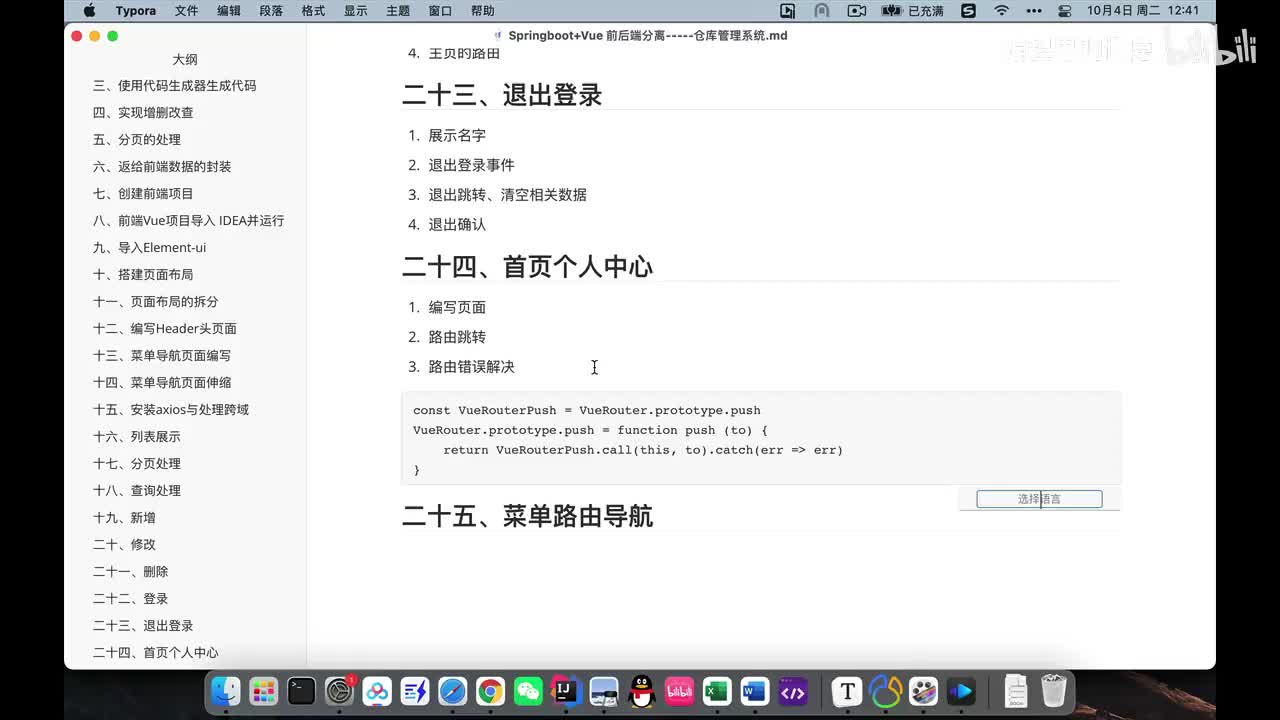Click the battery status icon
The width and height of the screenshot is (1280, 720).
click(x=892, y=11)
